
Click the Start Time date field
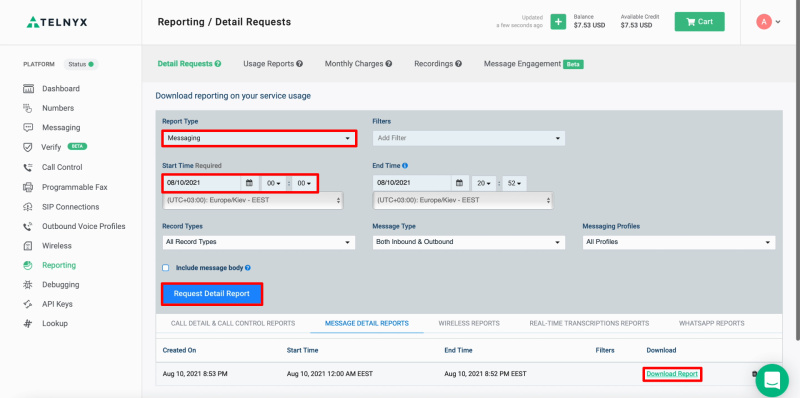[x=202, y=183]
